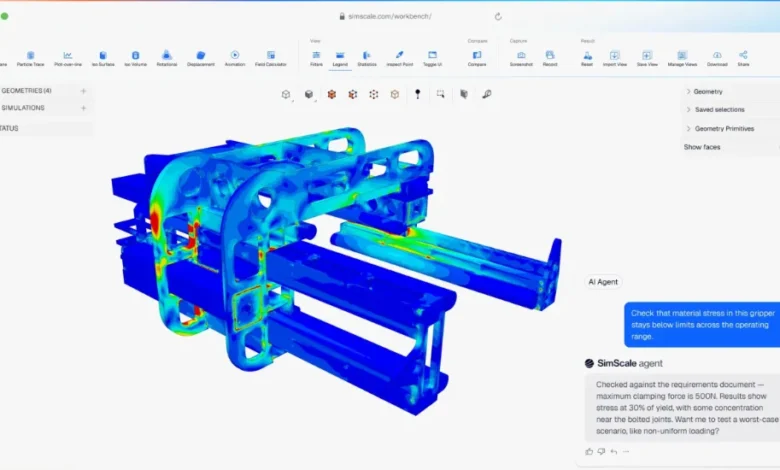Open the Field Calculator
Viewport: 780px width, 470px height.
(x=271, y=58)
